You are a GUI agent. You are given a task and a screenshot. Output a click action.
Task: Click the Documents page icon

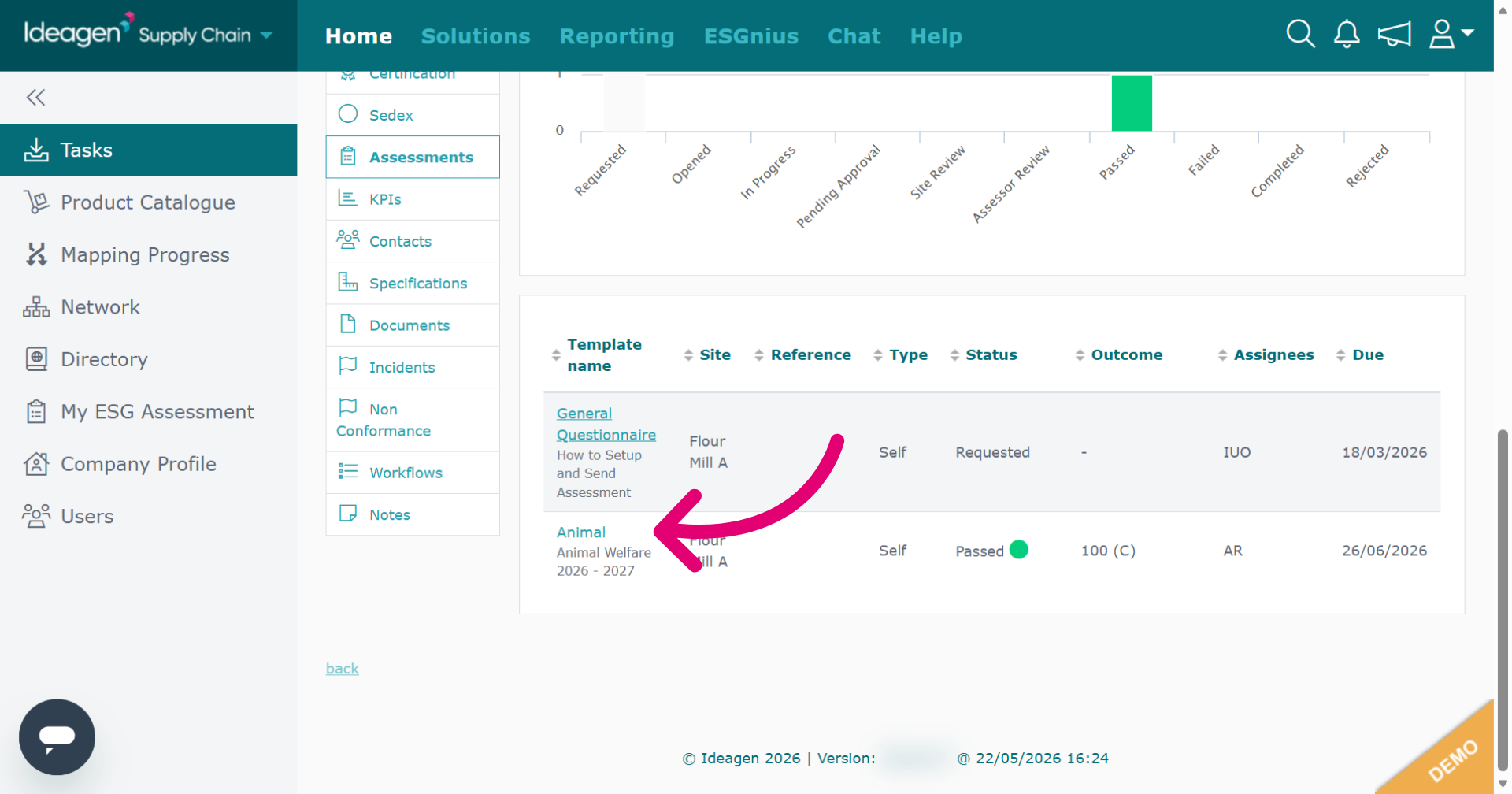click(x=348, y=324)
